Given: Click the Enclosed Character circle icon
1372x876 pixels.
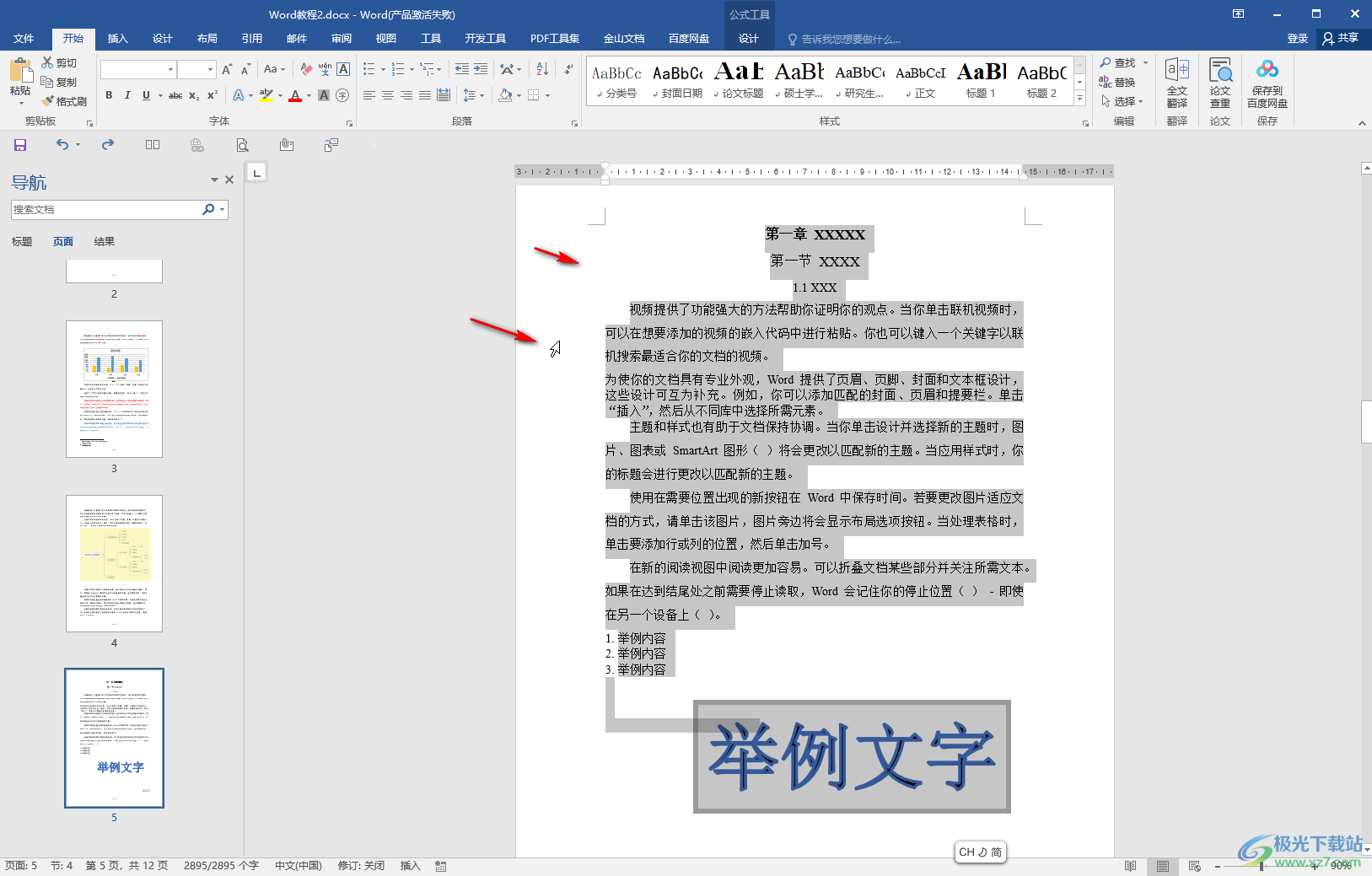Looking at the screenshot, I should click(x=342, y=95).
